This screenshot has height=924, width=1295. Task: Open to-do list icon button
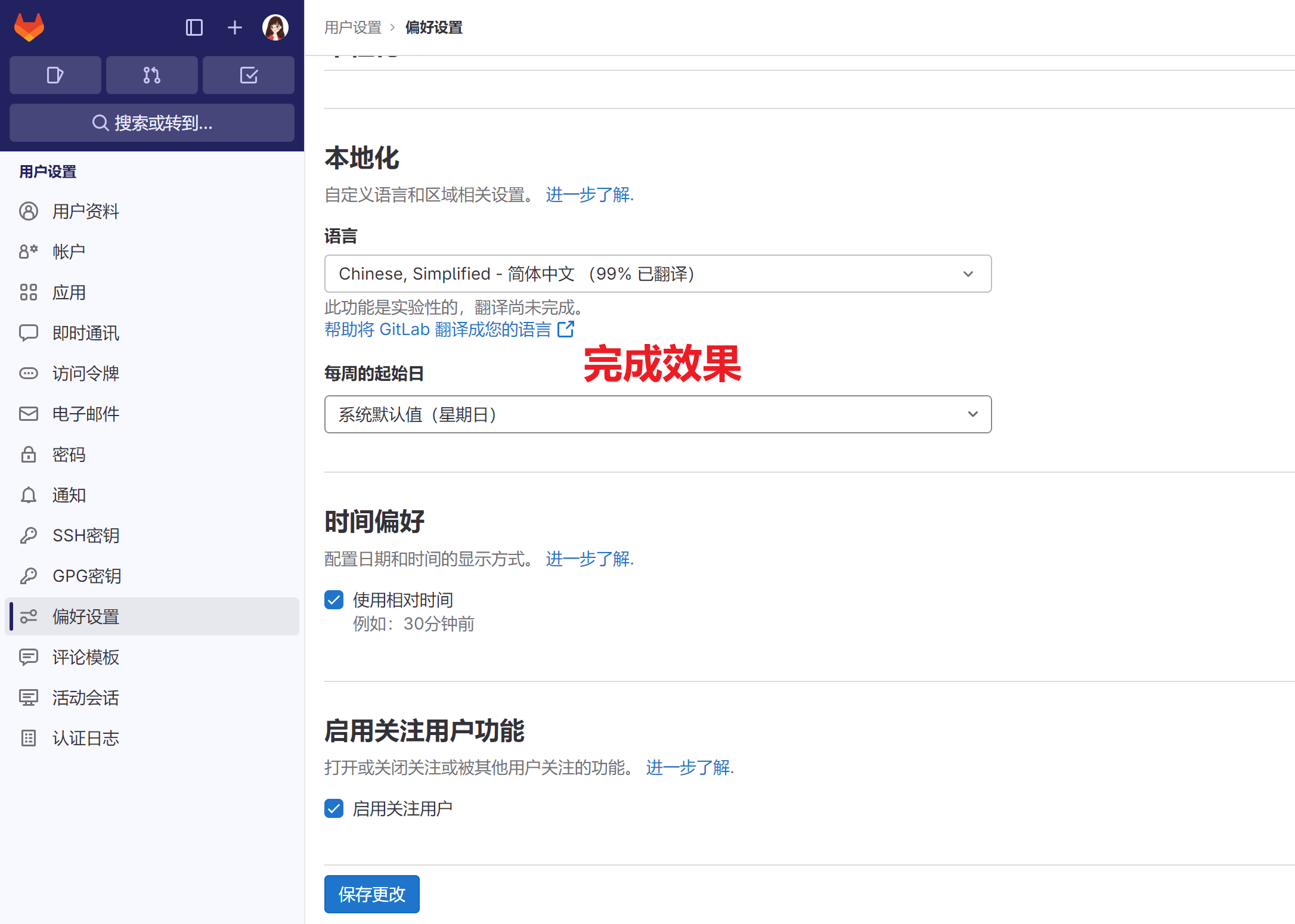tap(249, 75)
